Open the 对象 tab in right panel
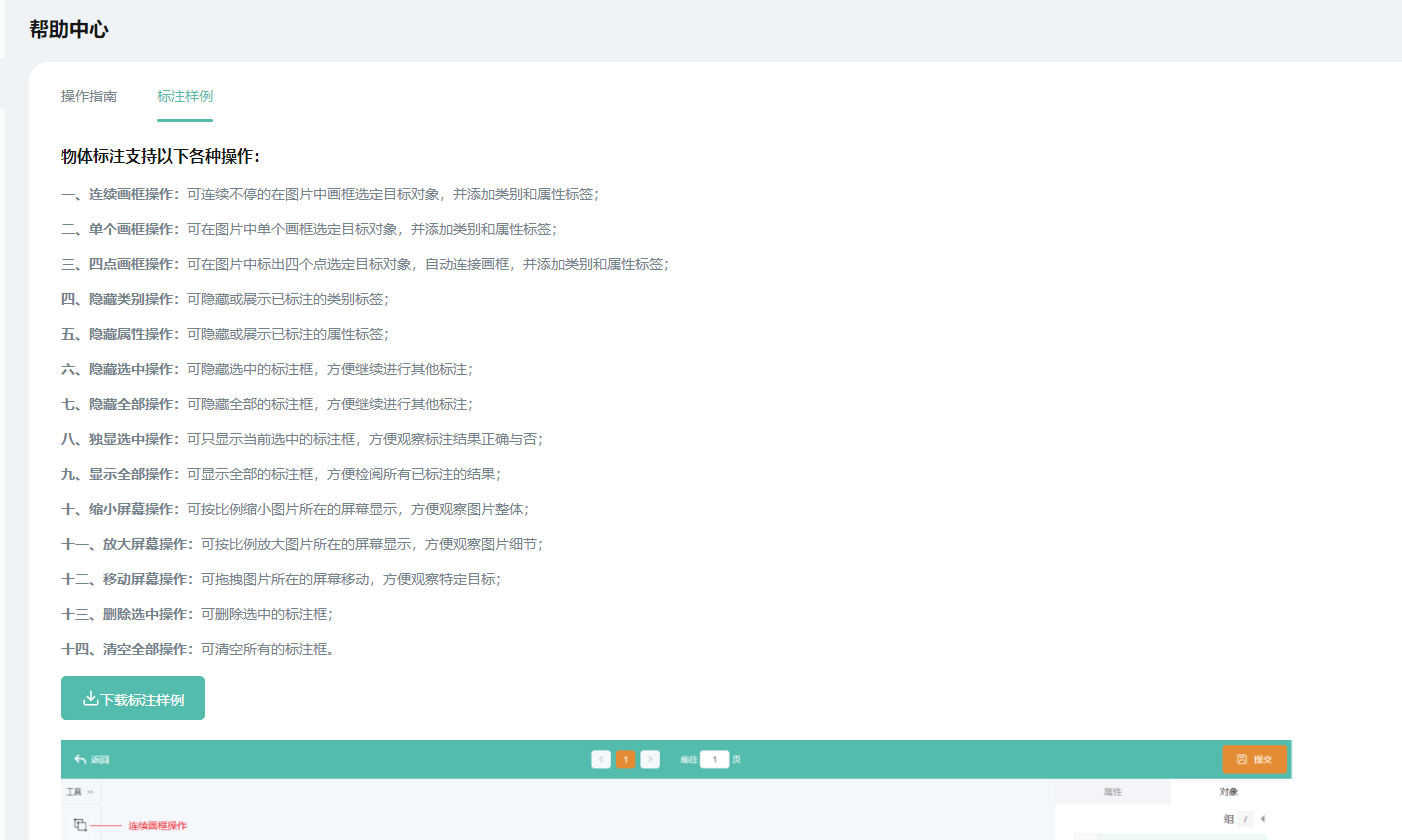The height and width of the screenshot is (840, 1402). tap(1228, 792)
